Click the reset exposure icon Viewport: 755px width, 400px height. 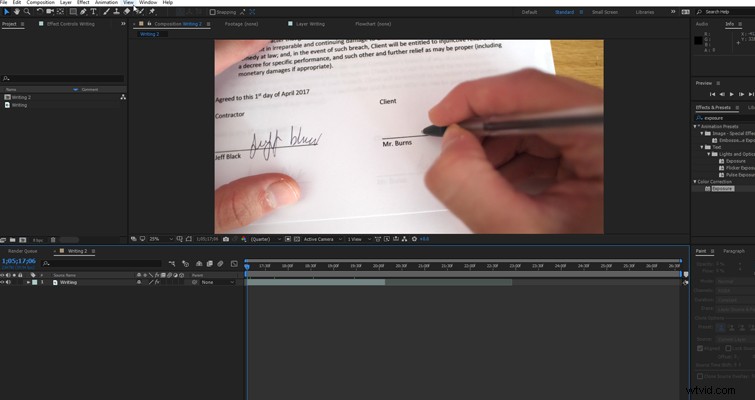pos(414,239)
